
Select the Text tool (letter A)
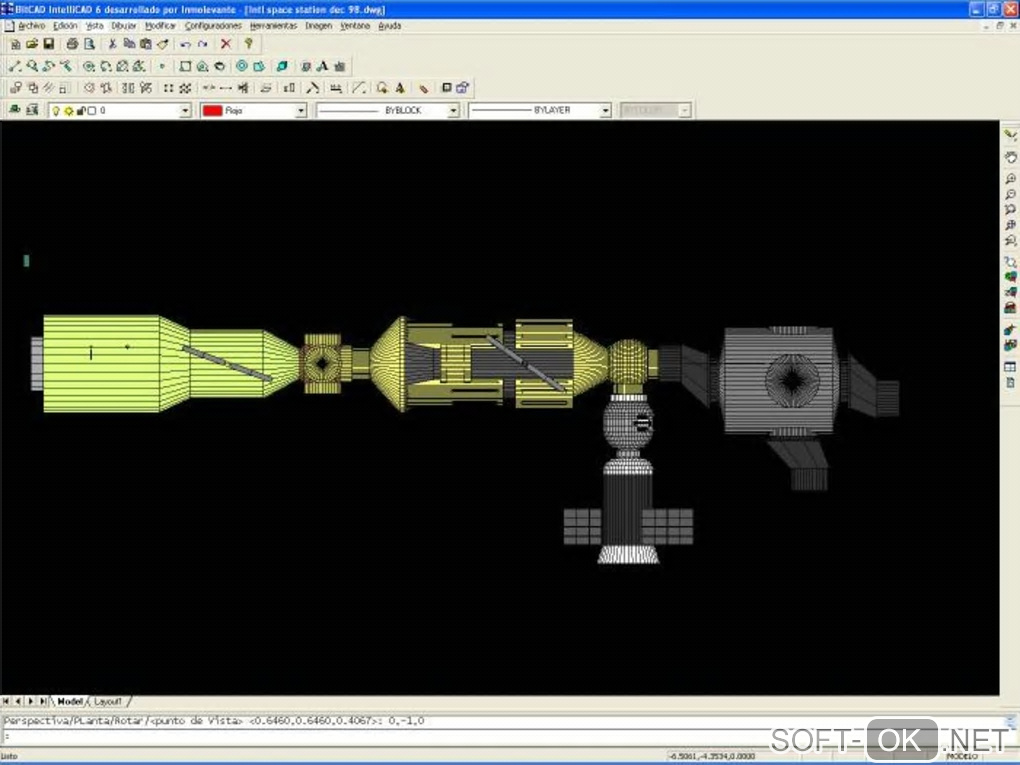[322, 66]
